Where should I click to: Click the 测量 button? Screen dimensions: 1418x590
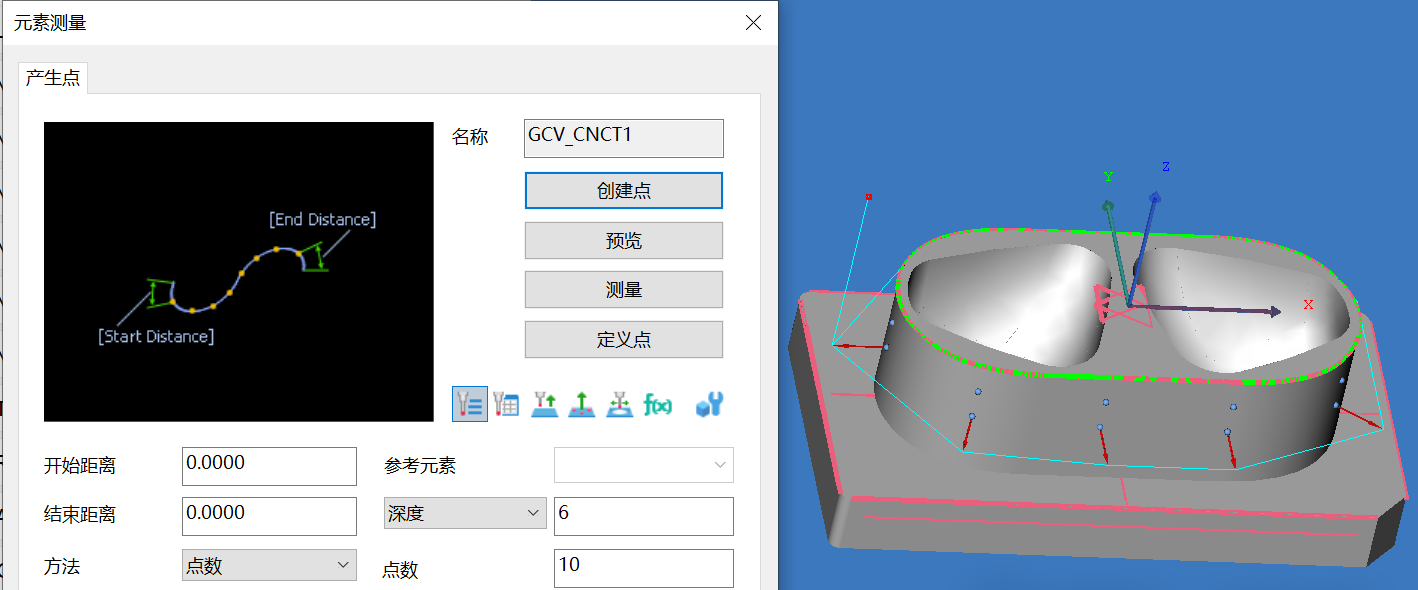tap(623, 289)
